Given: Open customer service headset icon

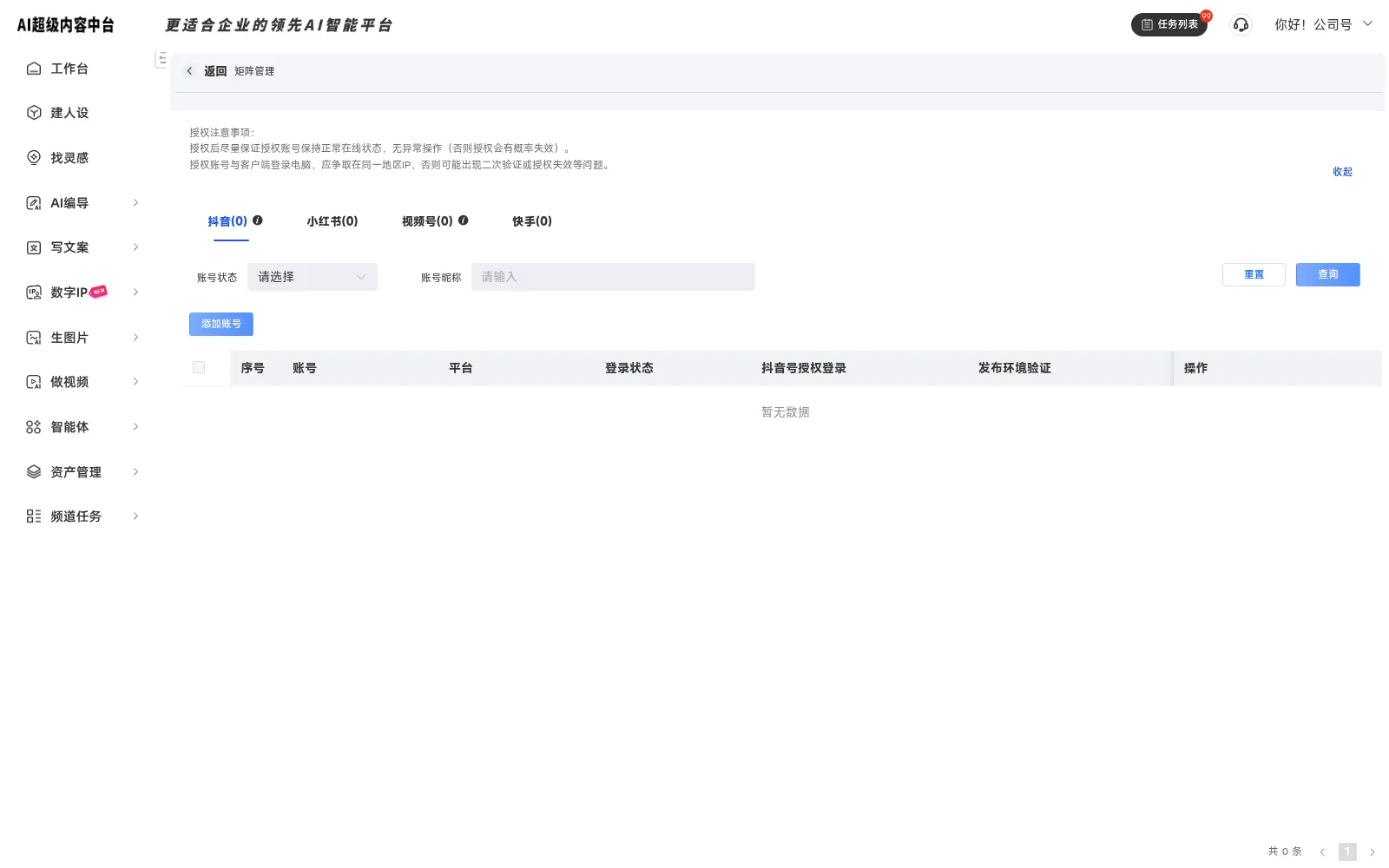Looking at the screenshot, I should pos(1241,24).
